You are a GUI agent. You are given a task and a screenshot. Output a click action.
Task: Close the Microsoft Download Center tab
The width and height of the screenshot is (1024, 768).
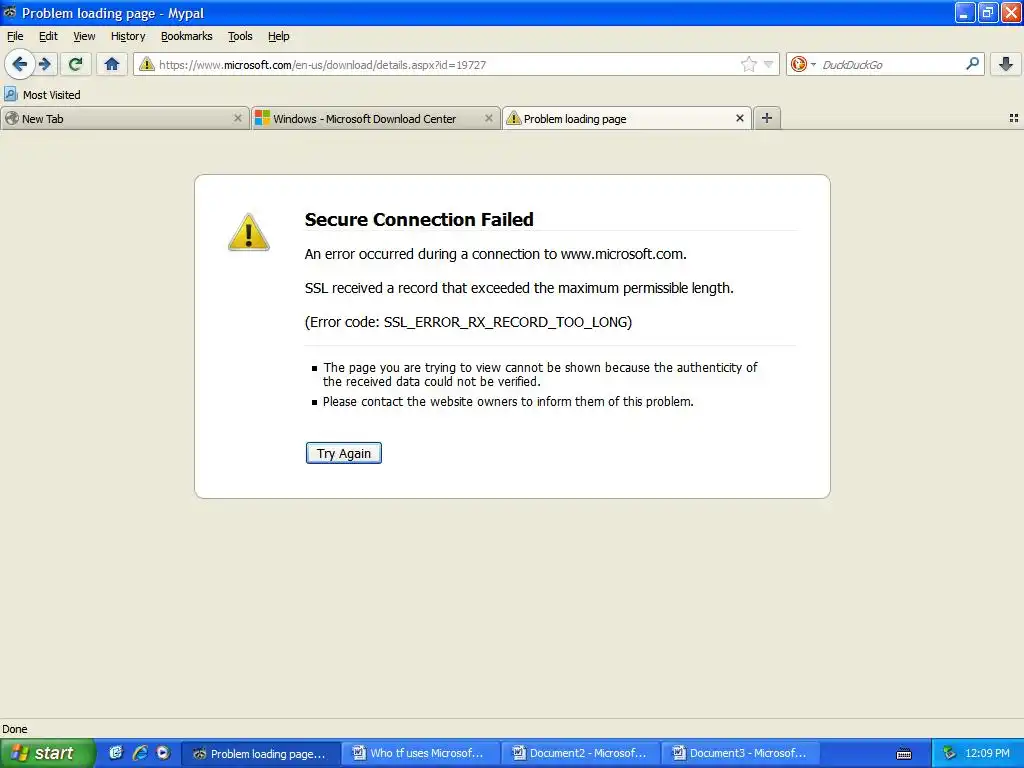pos(488,118)
